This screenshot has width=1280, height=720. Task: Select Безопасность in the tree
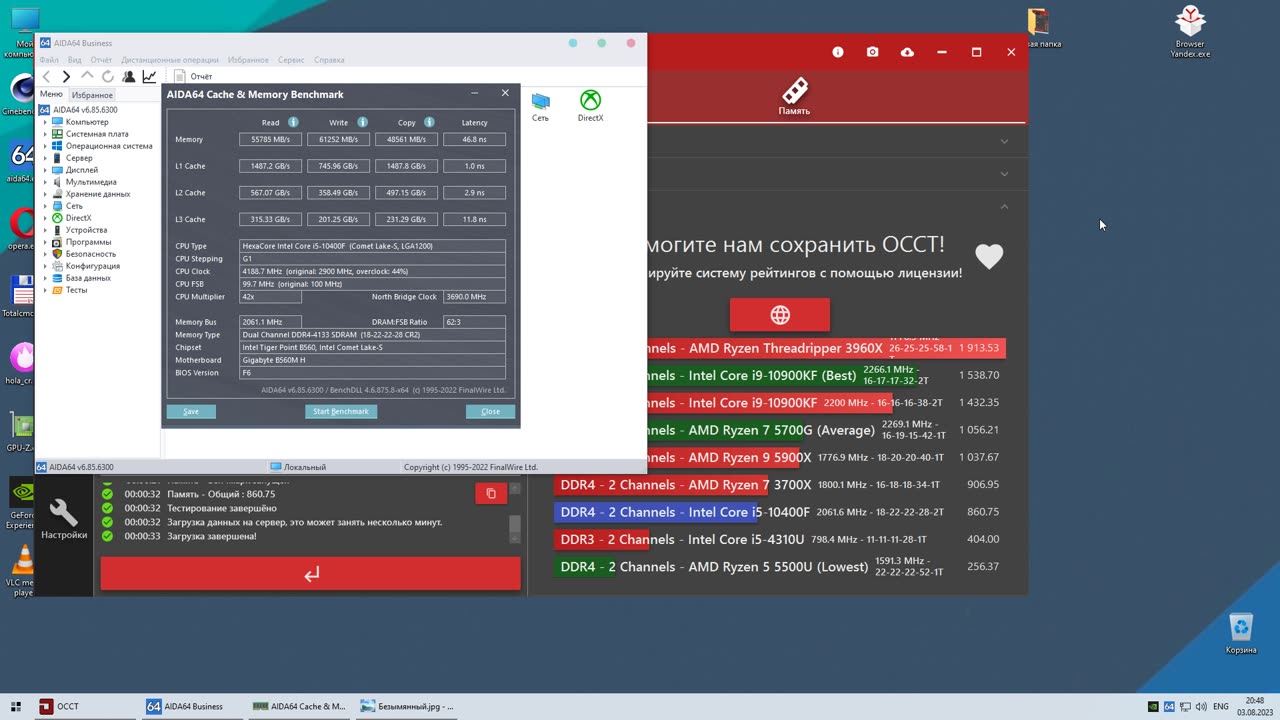(x=91, y=254)
